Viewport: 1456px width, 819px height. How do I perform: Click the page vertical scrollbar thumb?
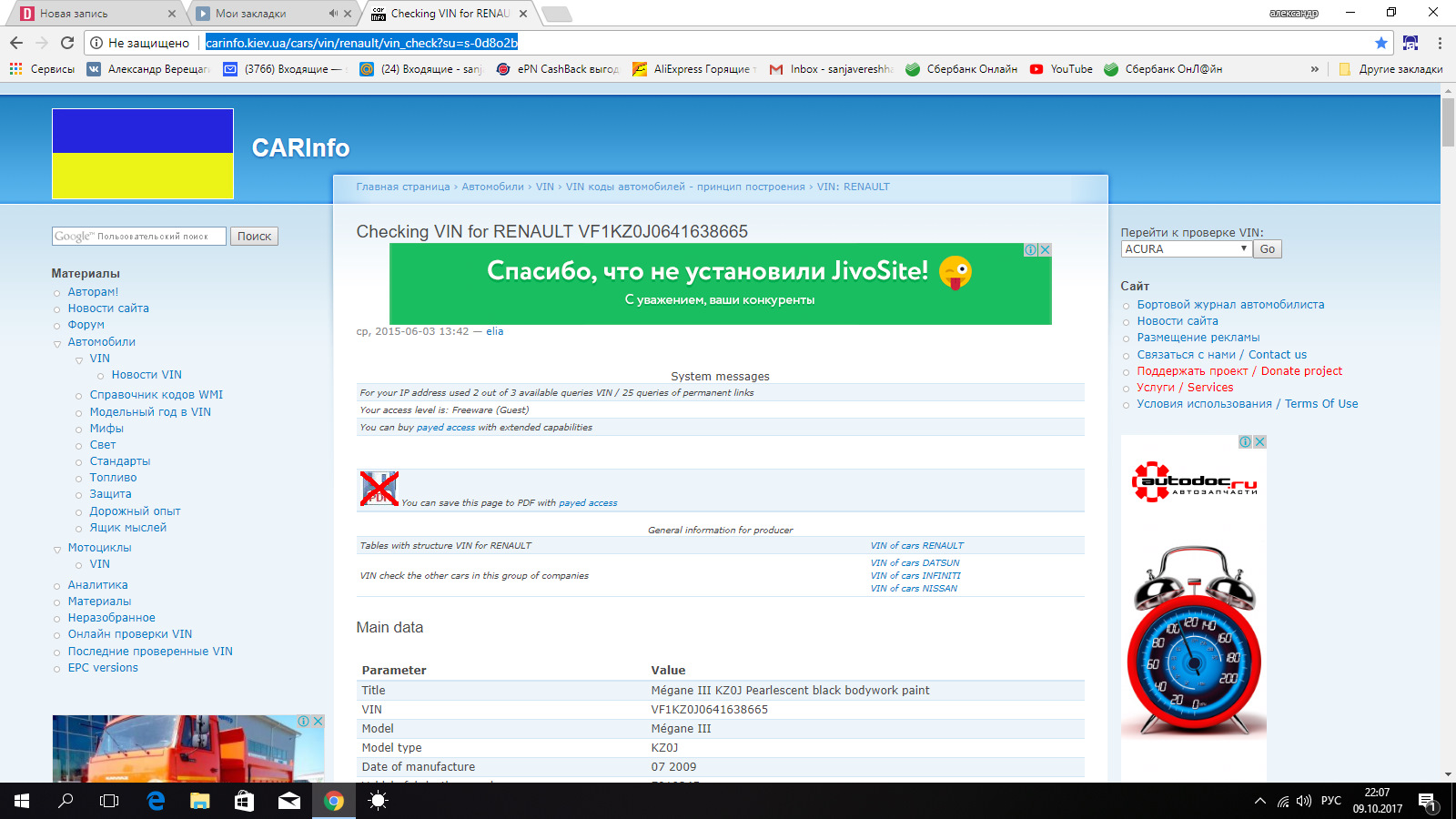(x=1448, y=122)
